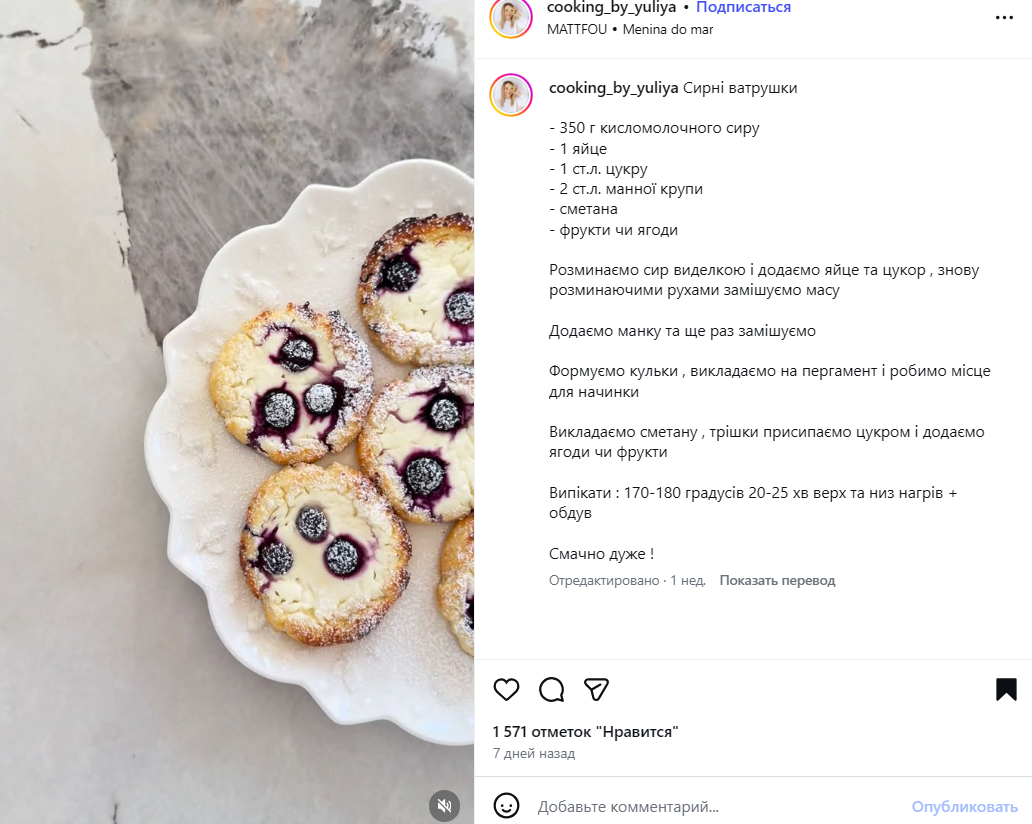This screenshot has width=1032, height=824.
Task: Click the 7 дней назад timestamp
Action: click(x=534, y=754)
